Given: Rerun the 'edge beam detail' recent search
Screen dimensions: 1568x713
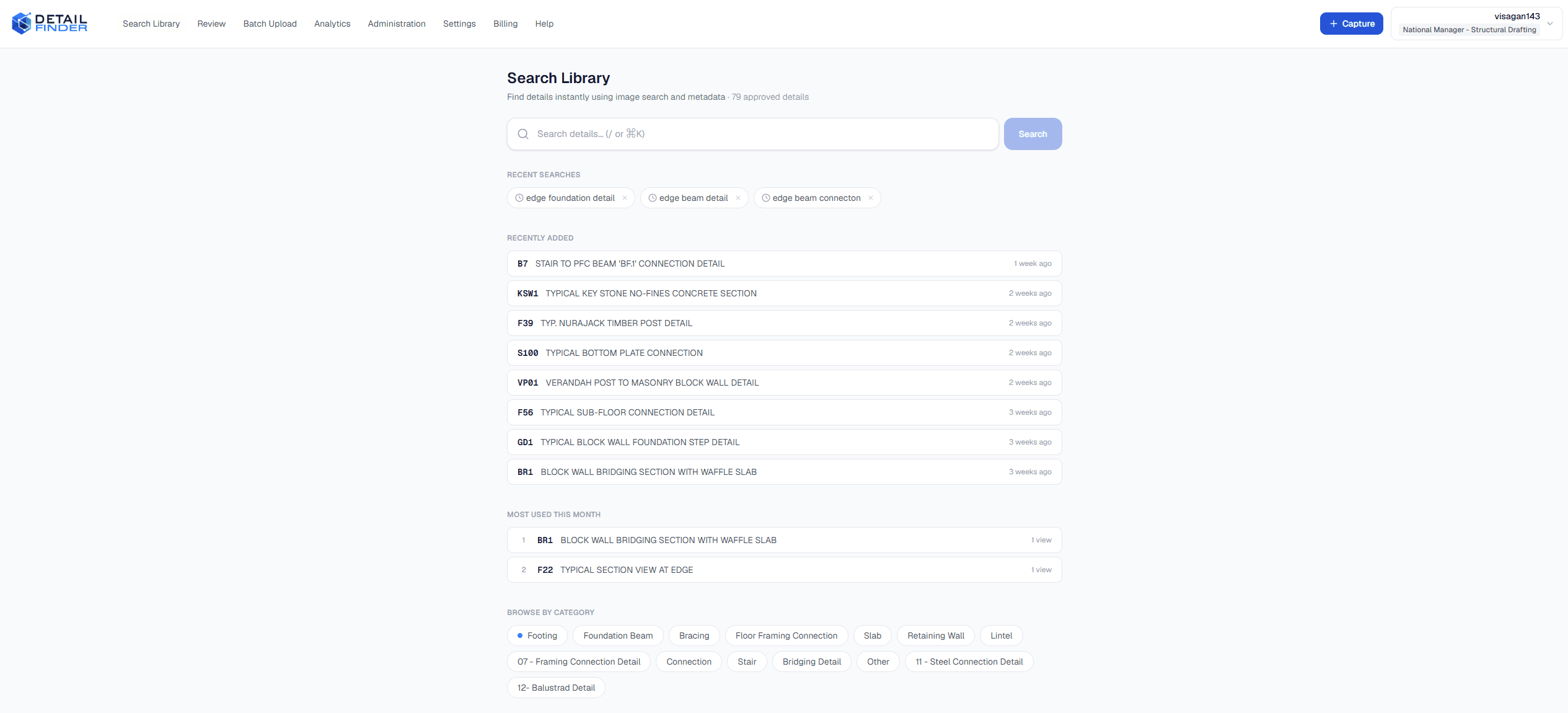Looking at the screenshot, I should (x=694, y=198).
